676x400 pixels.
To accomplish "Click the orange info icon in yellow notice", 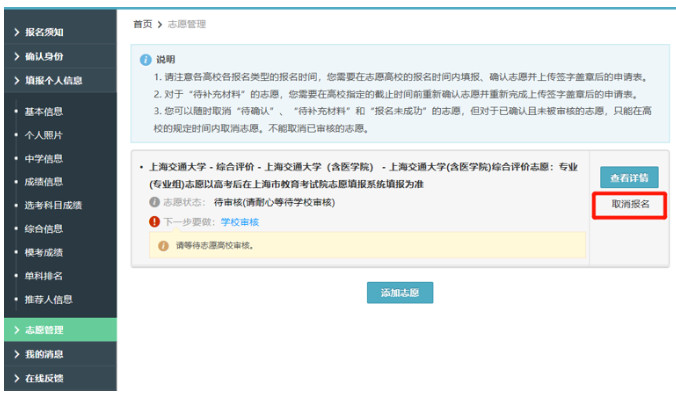I will (x=163, y=246).
